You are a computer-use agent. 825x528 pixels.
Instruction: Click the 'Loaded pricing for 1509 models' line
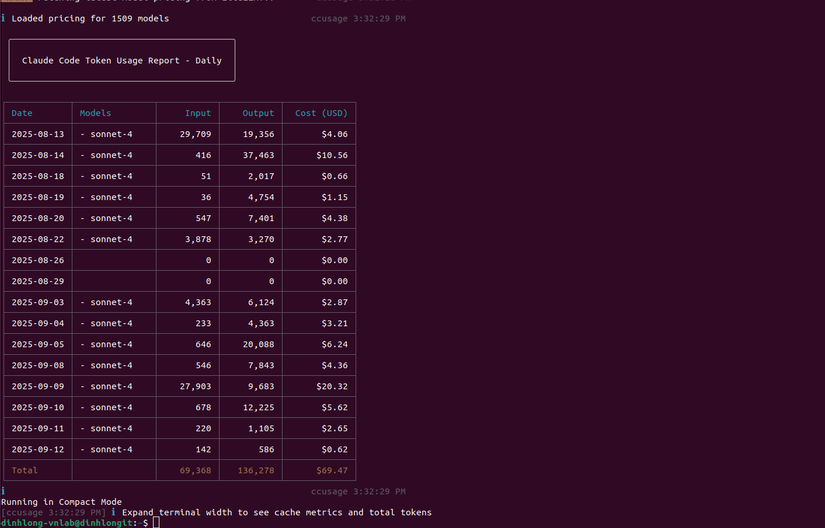tap(90, 18)
